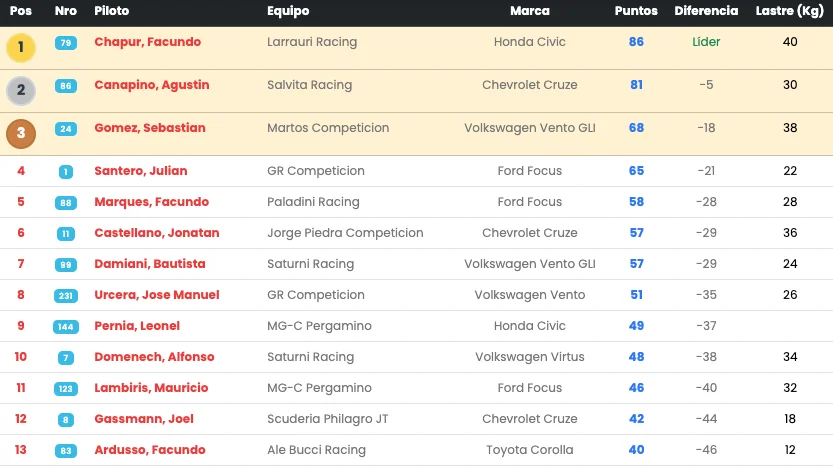This screenshot has height=470, width=833.
Task: Click the Marca column header
Action: click(530, 11)
